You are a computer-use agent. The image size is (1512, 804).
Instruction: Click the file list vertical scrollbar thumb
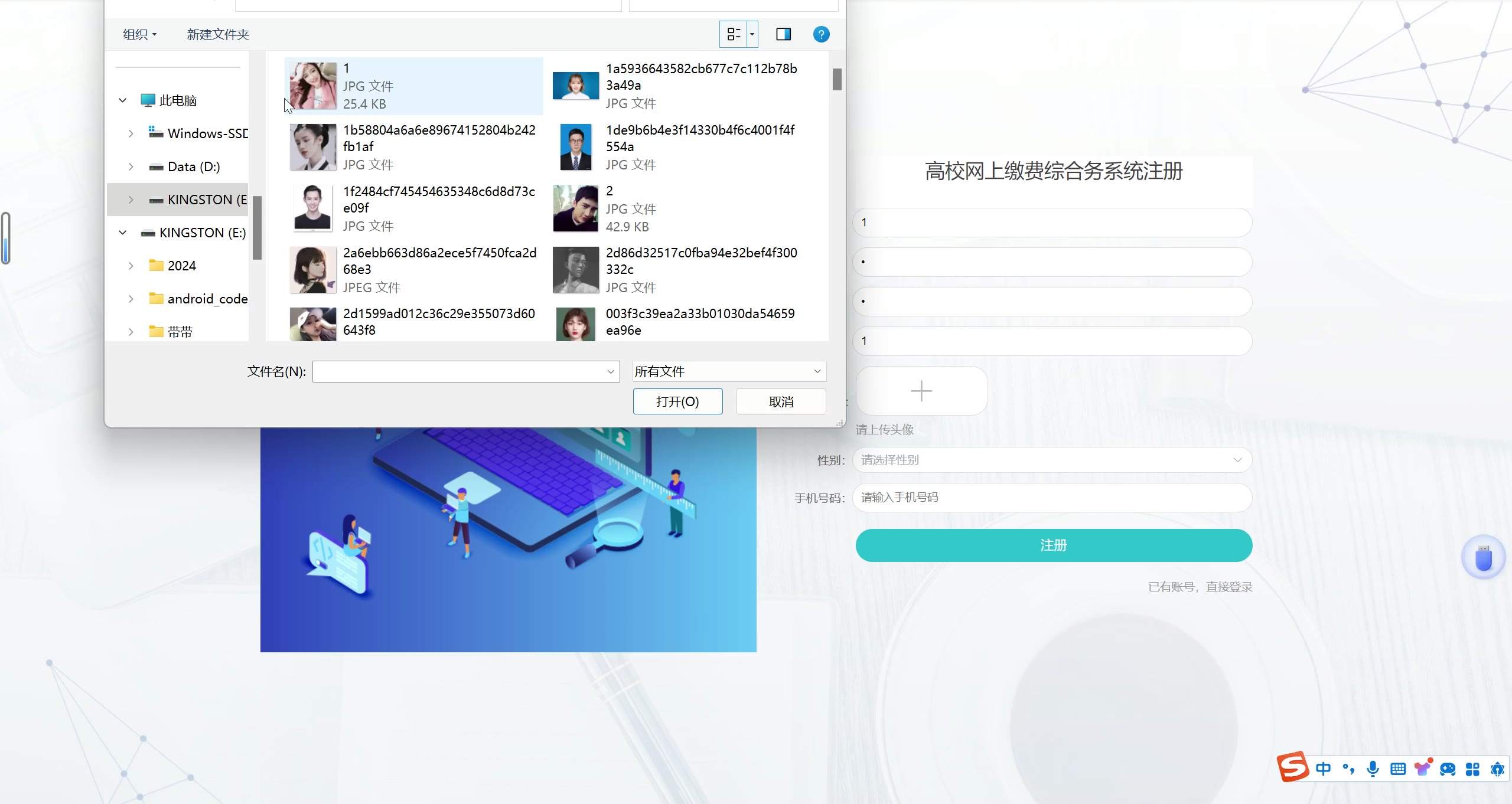(x=837, y=79)
